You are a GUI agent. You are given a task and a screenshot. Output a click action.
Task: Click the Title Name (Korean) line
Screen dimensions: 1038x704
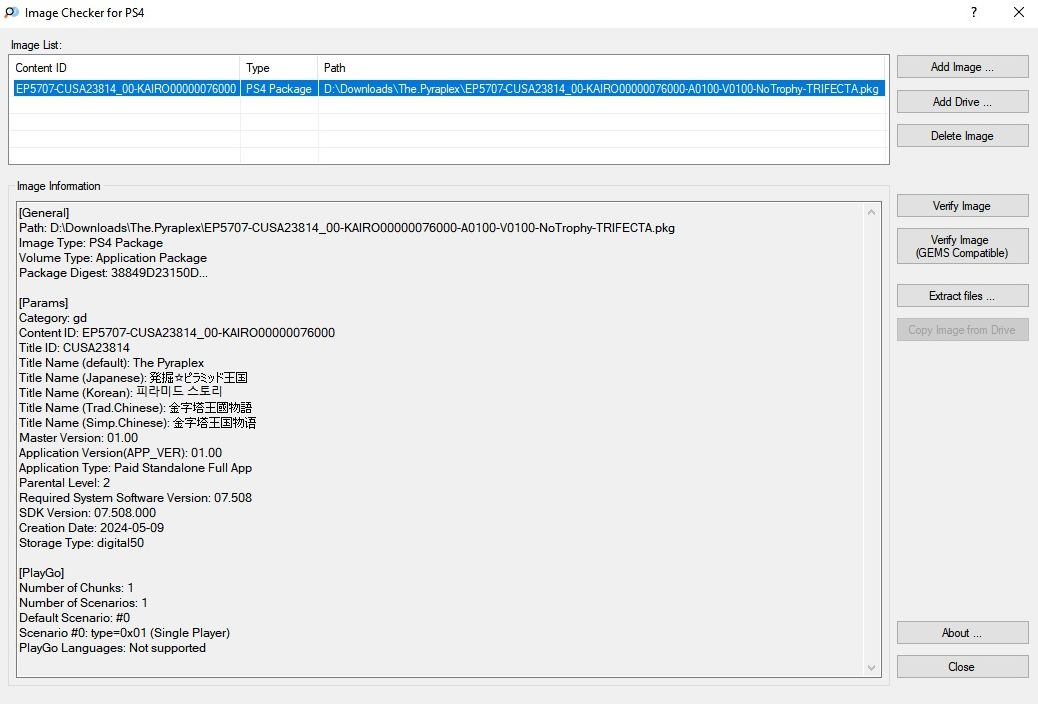(120, 393)
